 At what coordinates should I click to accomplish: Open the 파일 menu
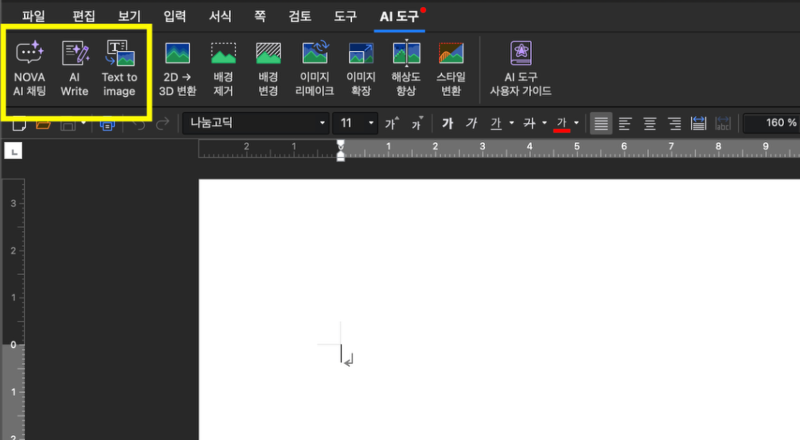pyautogui.click(x=33, y=16)
